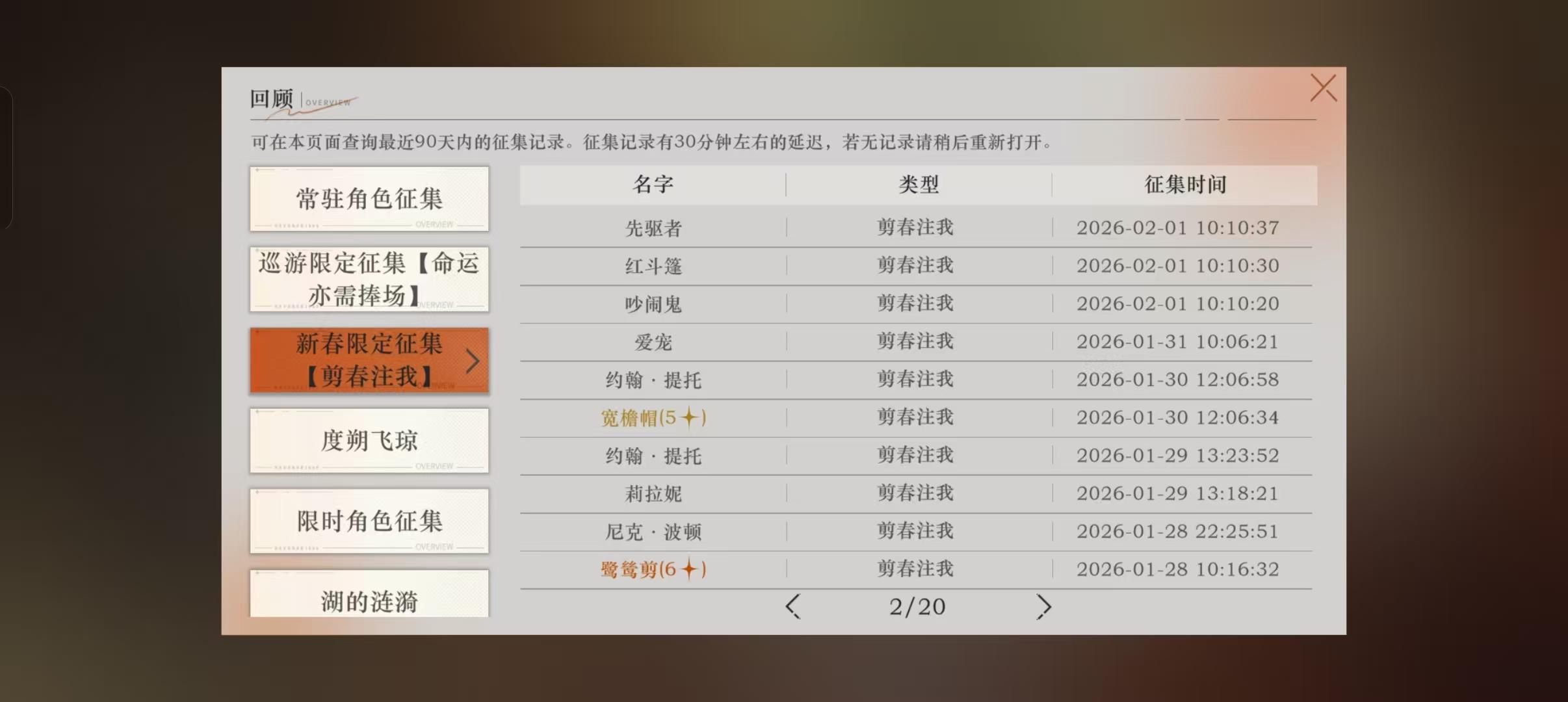
Task: Select the 鹭鸶剪(6✦) record row
Action: [653, 570]
